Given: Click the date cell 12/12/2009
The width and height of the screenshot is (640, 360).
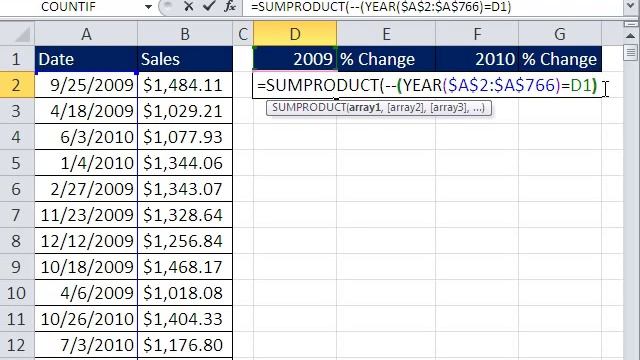Looking at the screenshot, I should tap(86, 241).
